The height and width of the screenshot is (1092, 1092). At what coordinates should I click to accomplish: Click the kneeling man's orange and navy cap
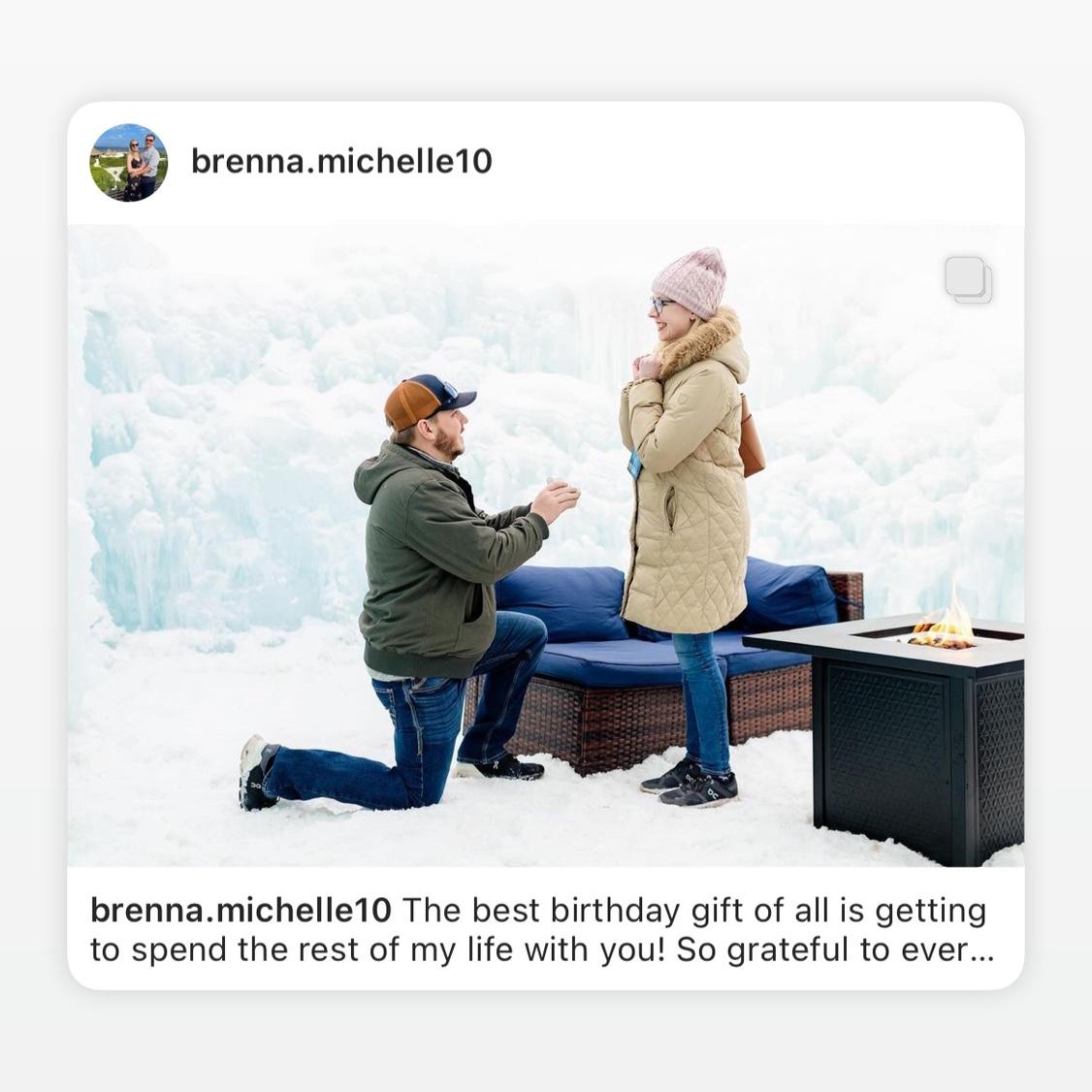coord(428,401)
